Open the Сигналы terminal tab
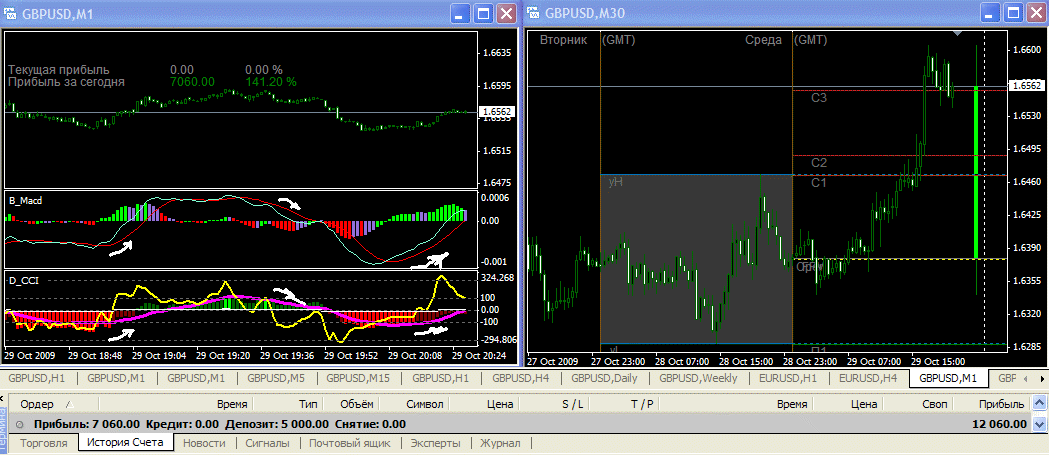 (x=267, y=443)
